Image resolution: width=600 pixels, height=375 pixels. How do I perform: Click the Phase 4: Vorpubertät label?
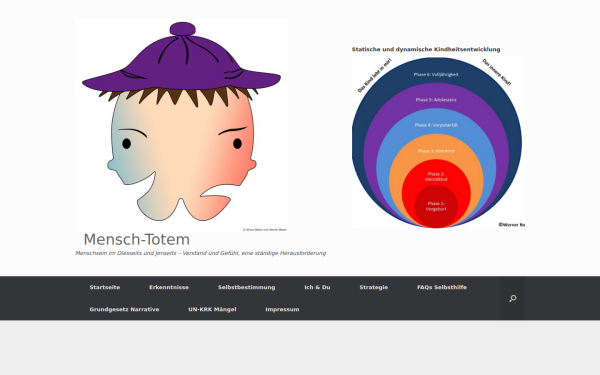[436, 125]
